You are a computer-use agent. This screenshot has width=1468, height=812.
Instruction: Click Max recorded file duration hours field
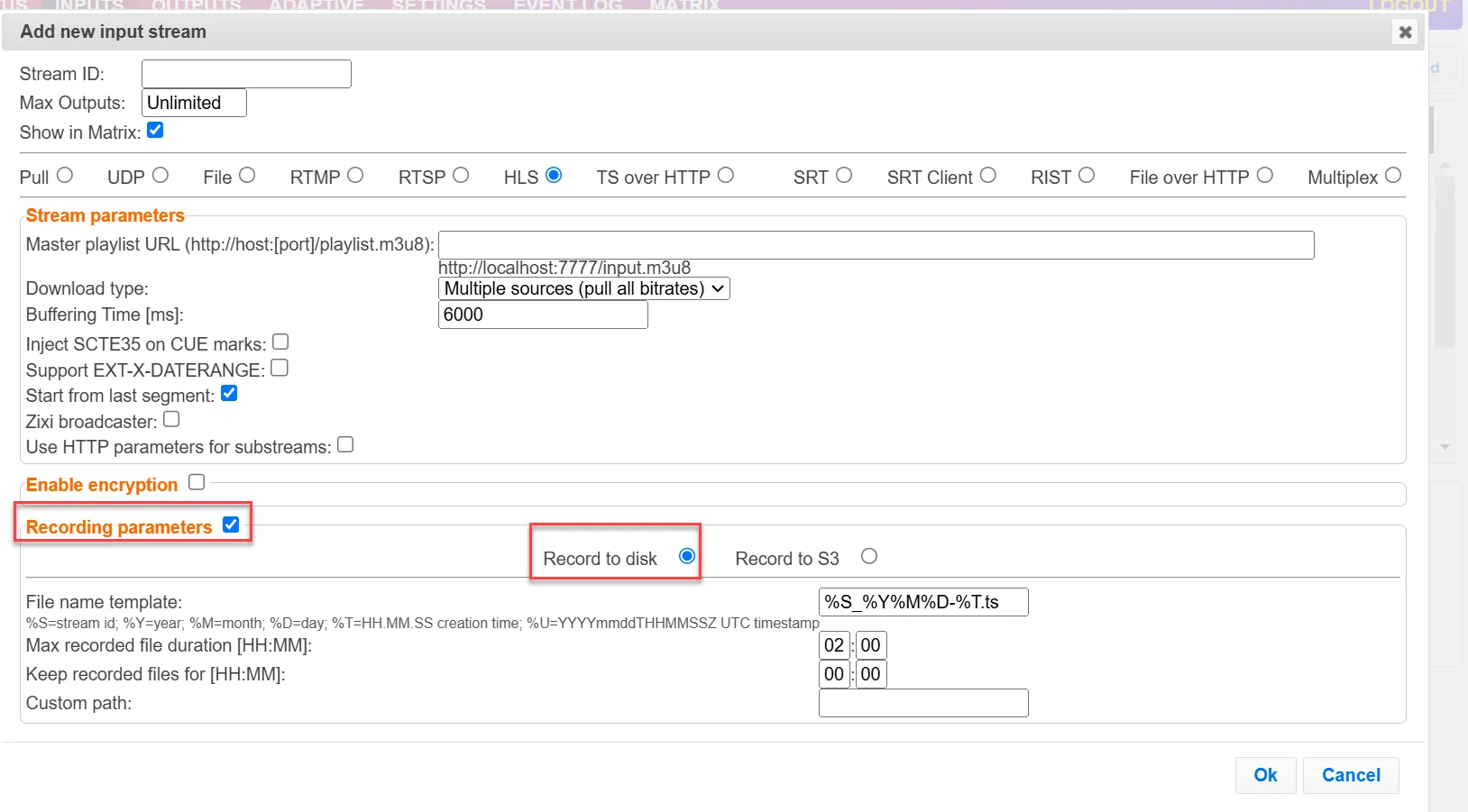pyautogui.click(x=834, y=645)
